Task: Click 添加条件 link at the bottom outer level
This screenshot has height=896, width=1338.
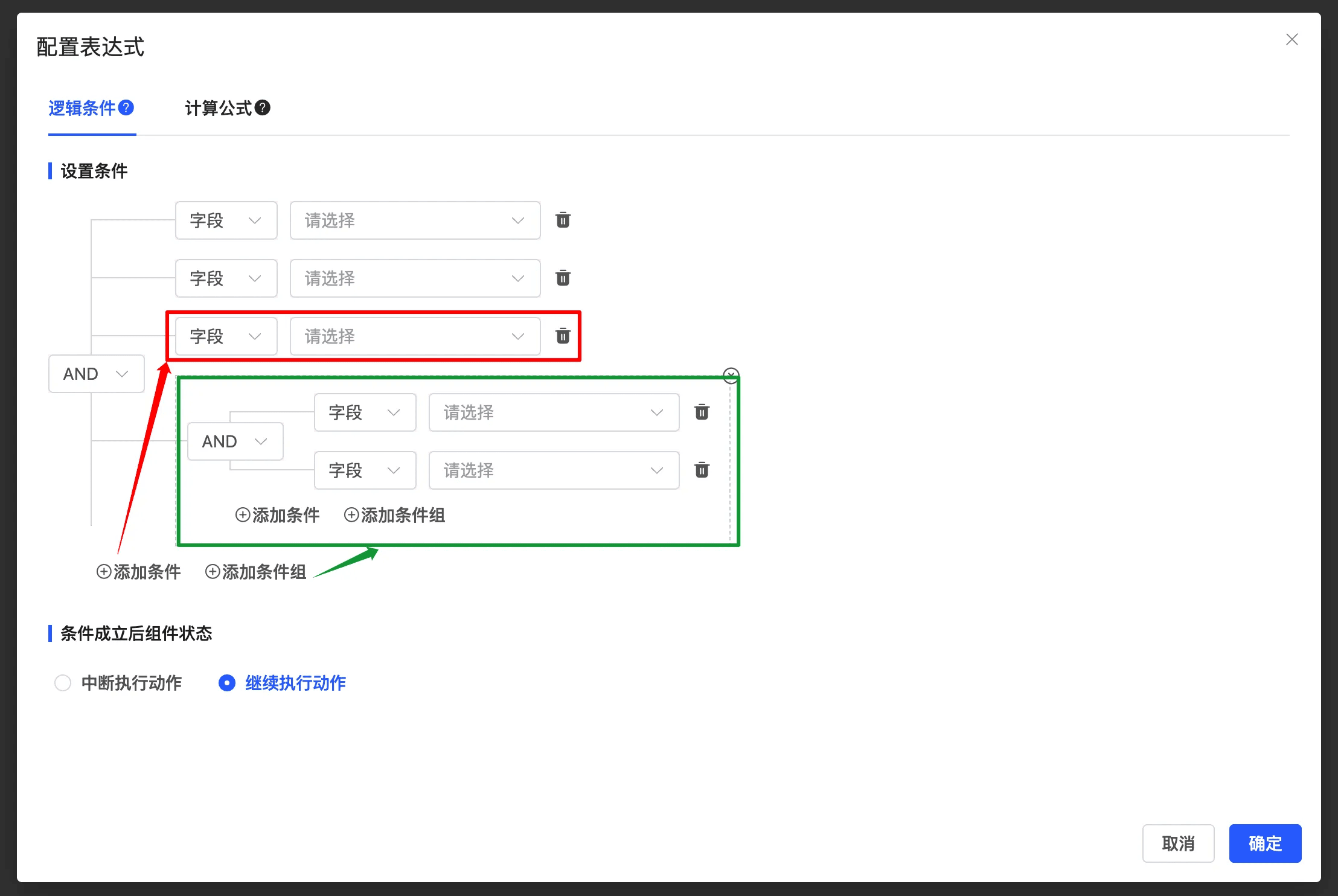Action: 139,572
